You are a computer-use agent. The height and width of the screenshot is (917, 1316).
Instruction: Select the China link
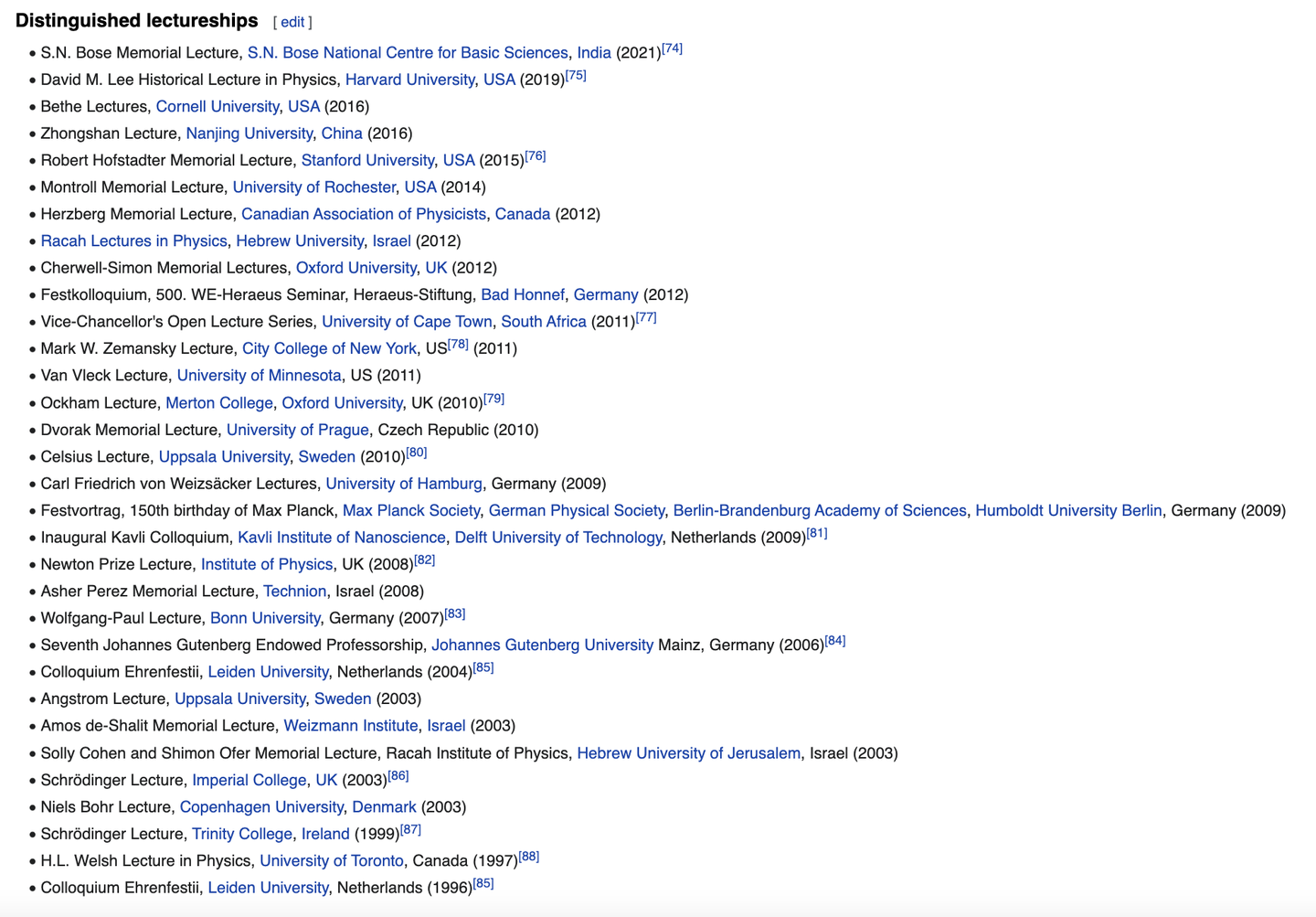point(342,133)
